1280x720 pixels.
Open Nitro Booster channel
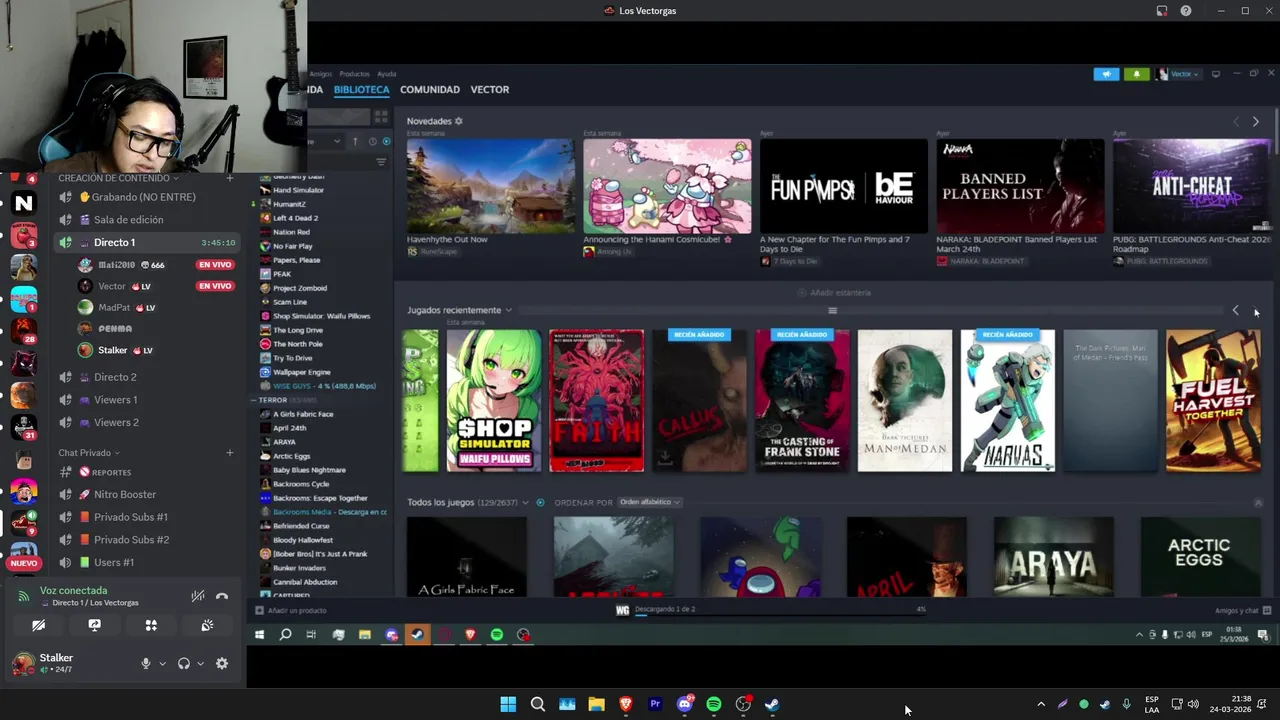coord(146,494)
